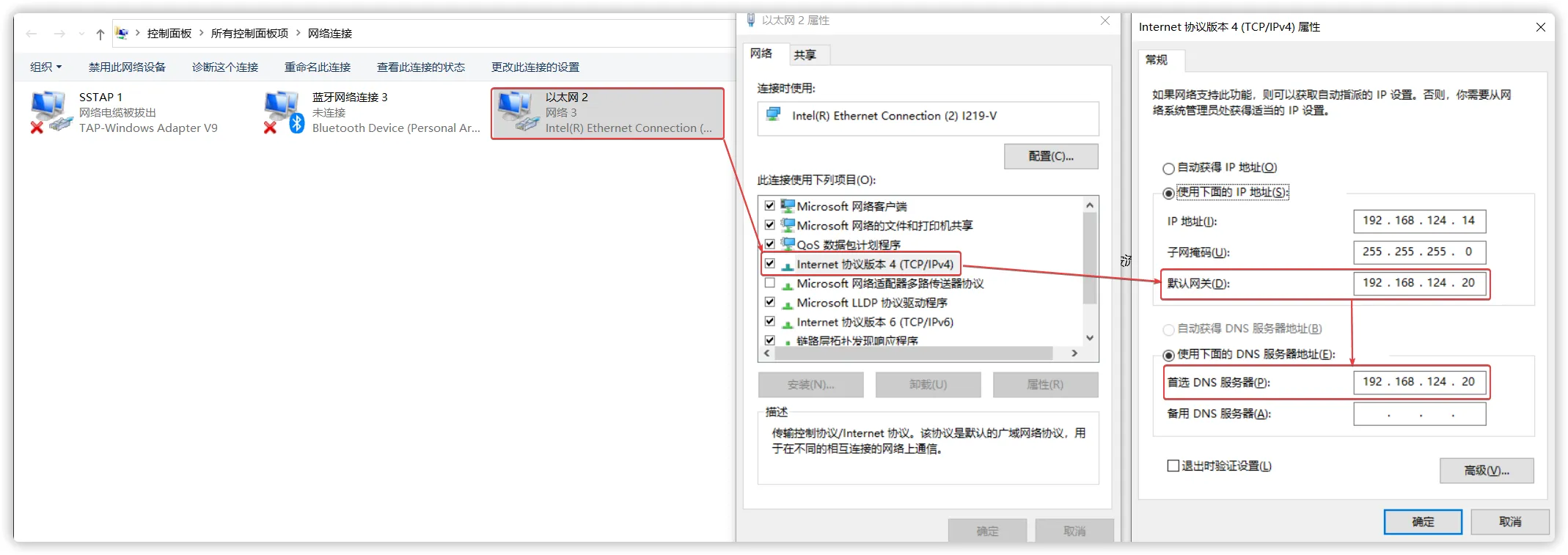Click the 高级(V)... button
The image size is (1568, 555).
click(1487, 471)
